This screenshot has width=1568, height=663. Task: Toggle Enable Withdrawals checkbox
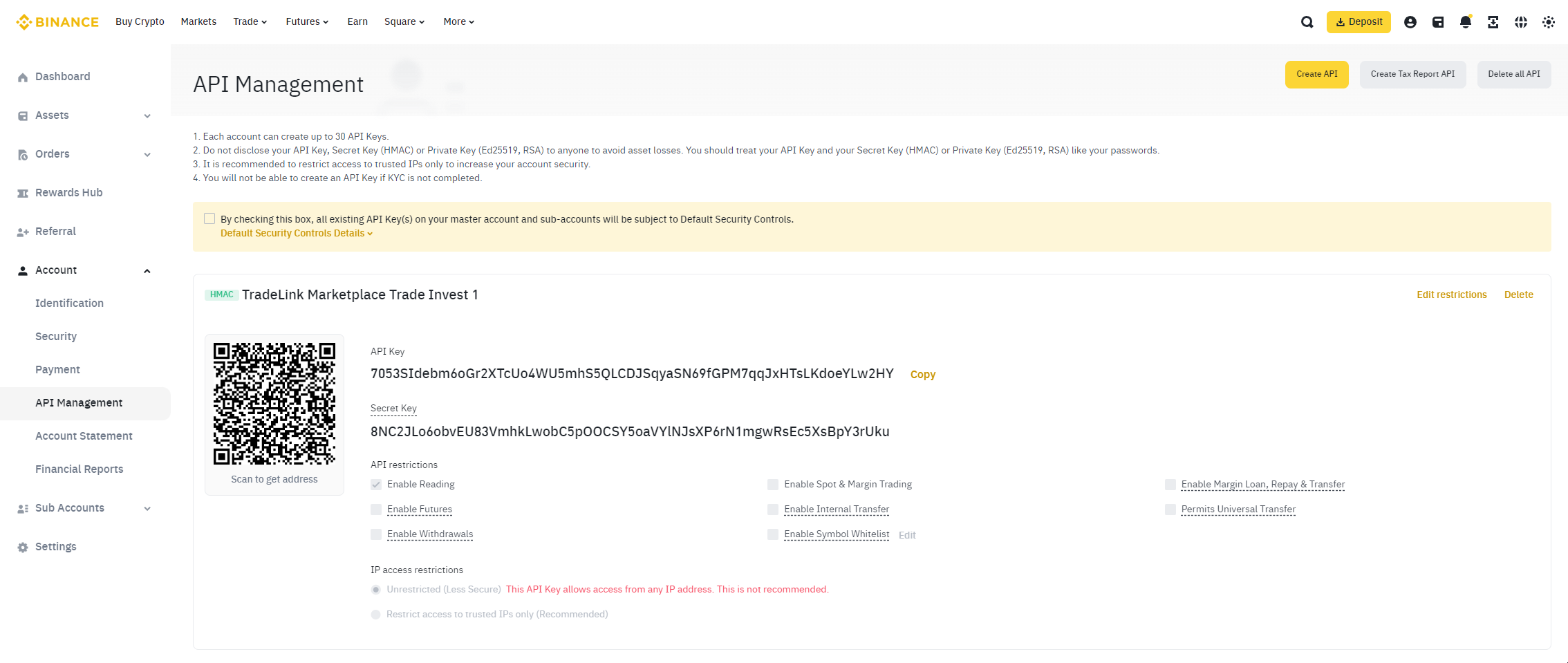(x=376, y=534)
